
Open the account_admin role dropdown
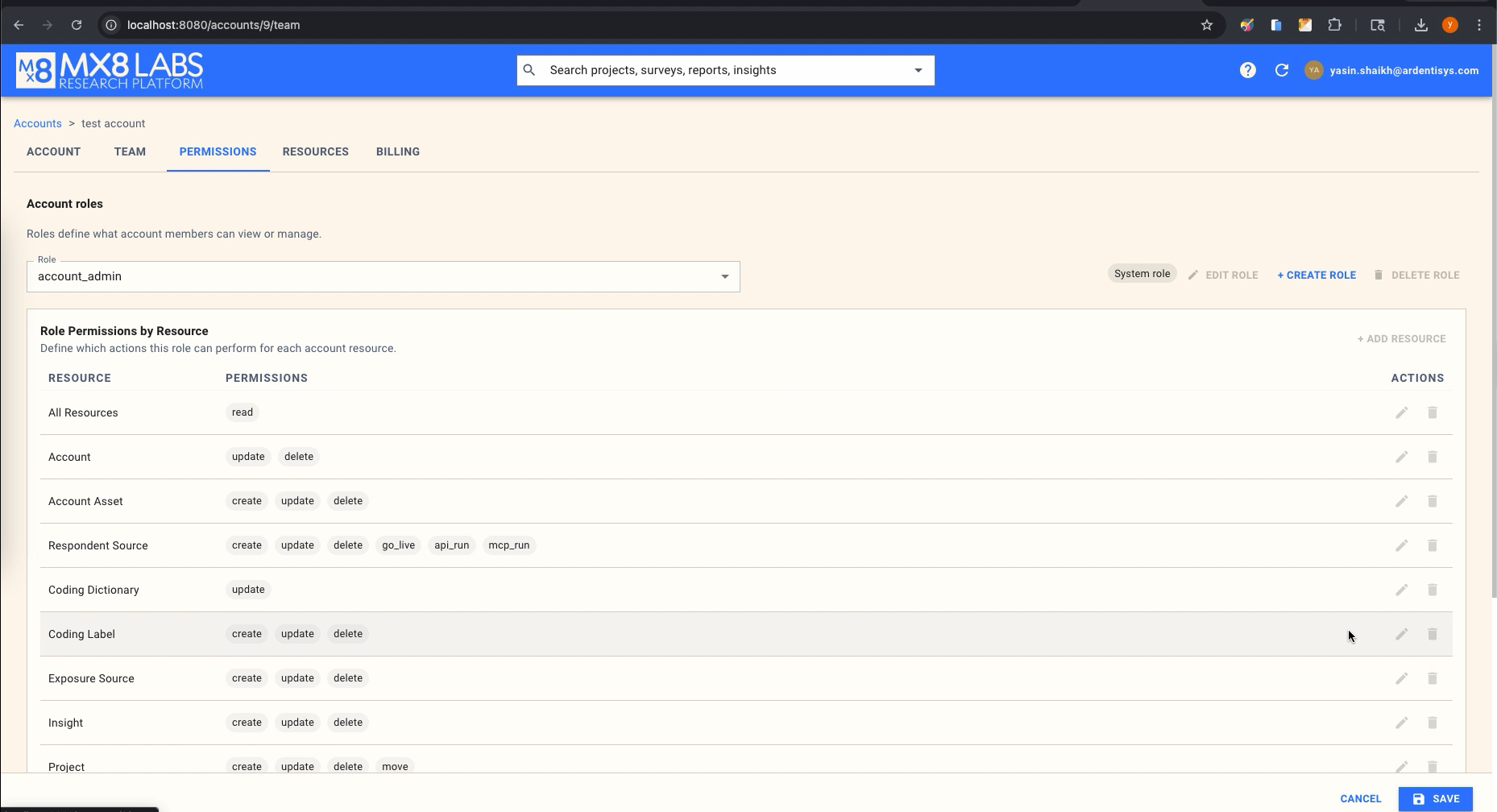point(724,276)
